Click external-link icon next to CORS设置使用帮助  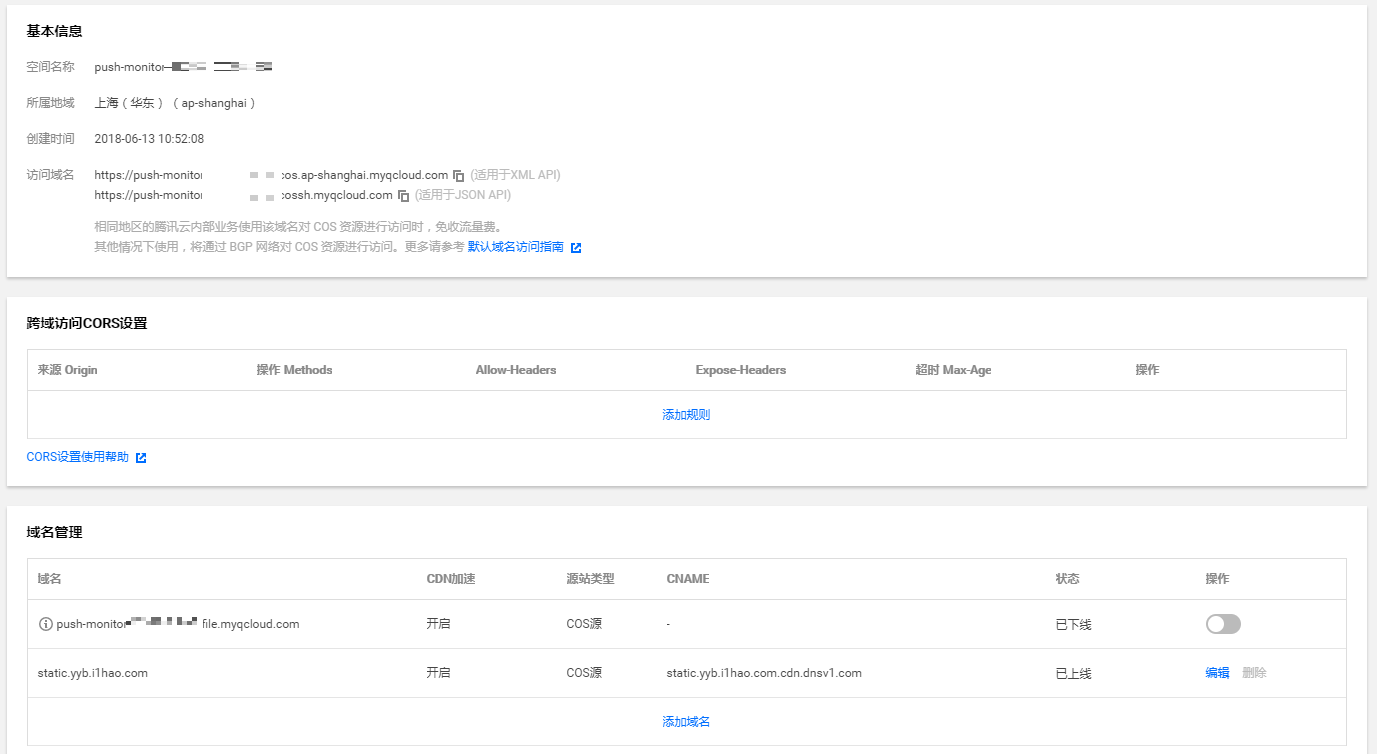[141, 458]
